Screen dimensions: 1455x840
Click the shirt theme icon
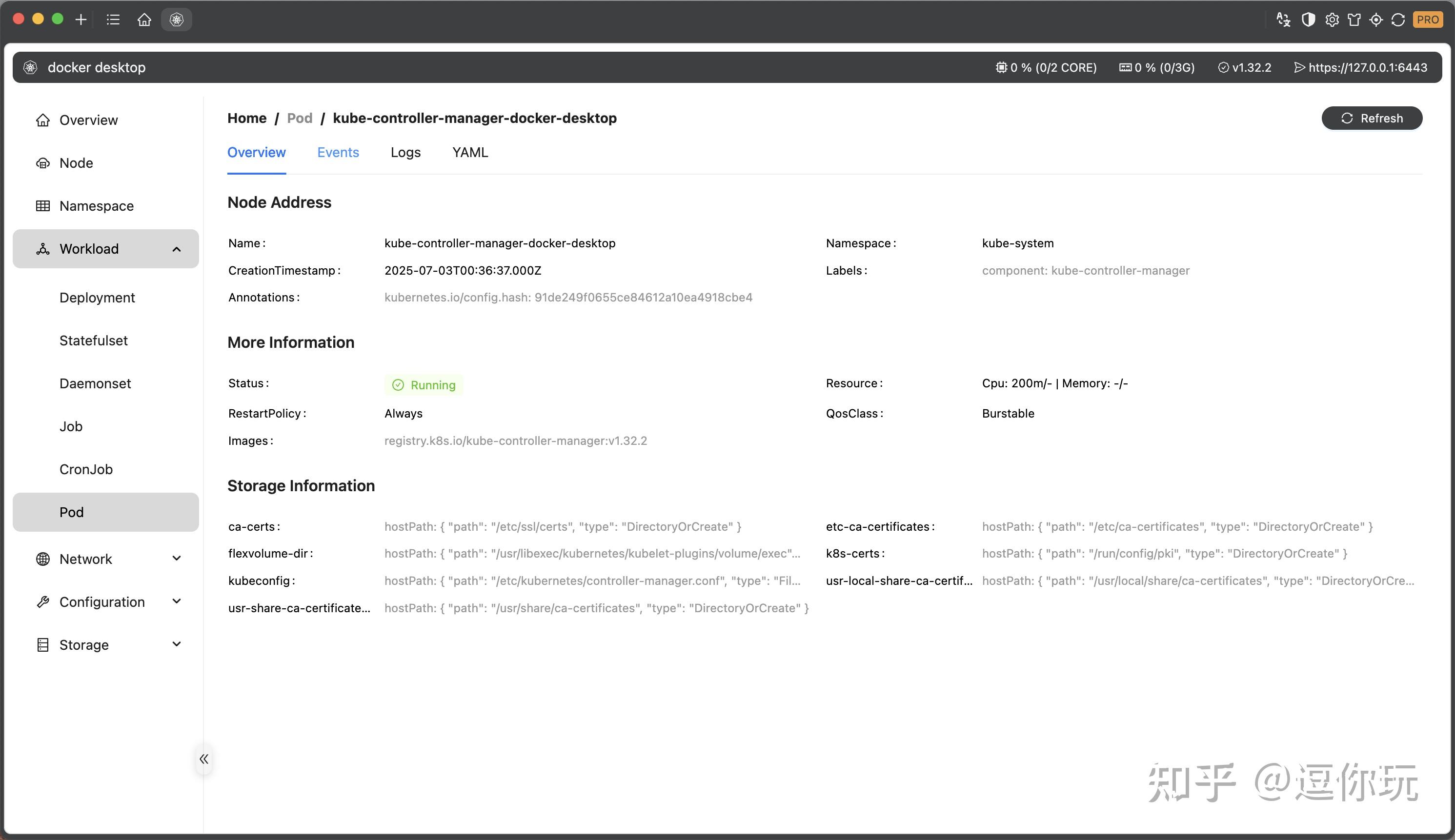pyautogui.click(x=1354, y=20)
